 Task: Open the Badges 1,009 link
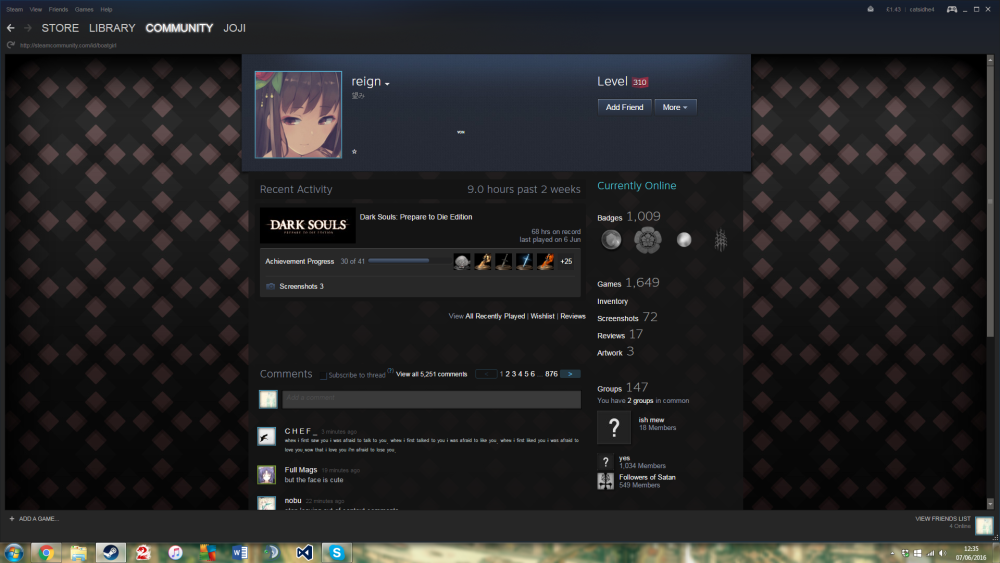coord(629,217)
